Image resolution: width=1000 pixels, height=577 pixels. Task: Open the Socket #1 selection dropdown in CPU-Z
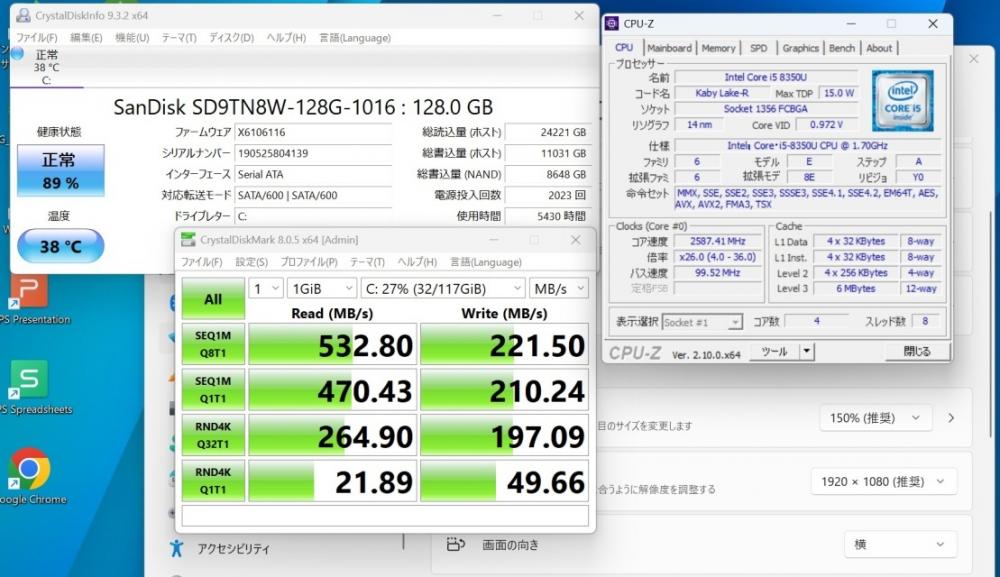(x=702, y=322)
